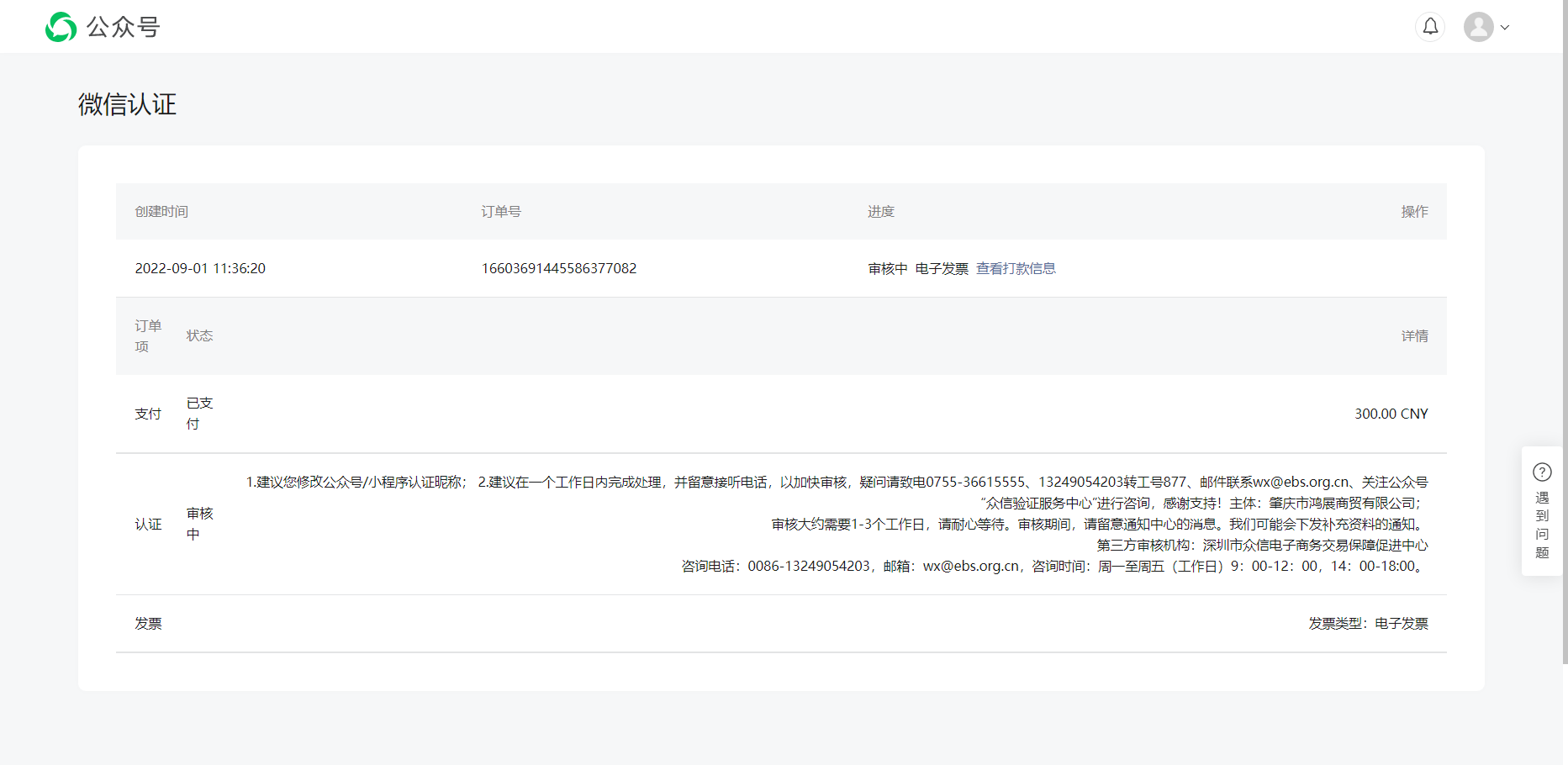This screenshot has height=765, width=1568.
Task: Click the WeChat 公众号 logo icon
Action: tap(61, 27)
